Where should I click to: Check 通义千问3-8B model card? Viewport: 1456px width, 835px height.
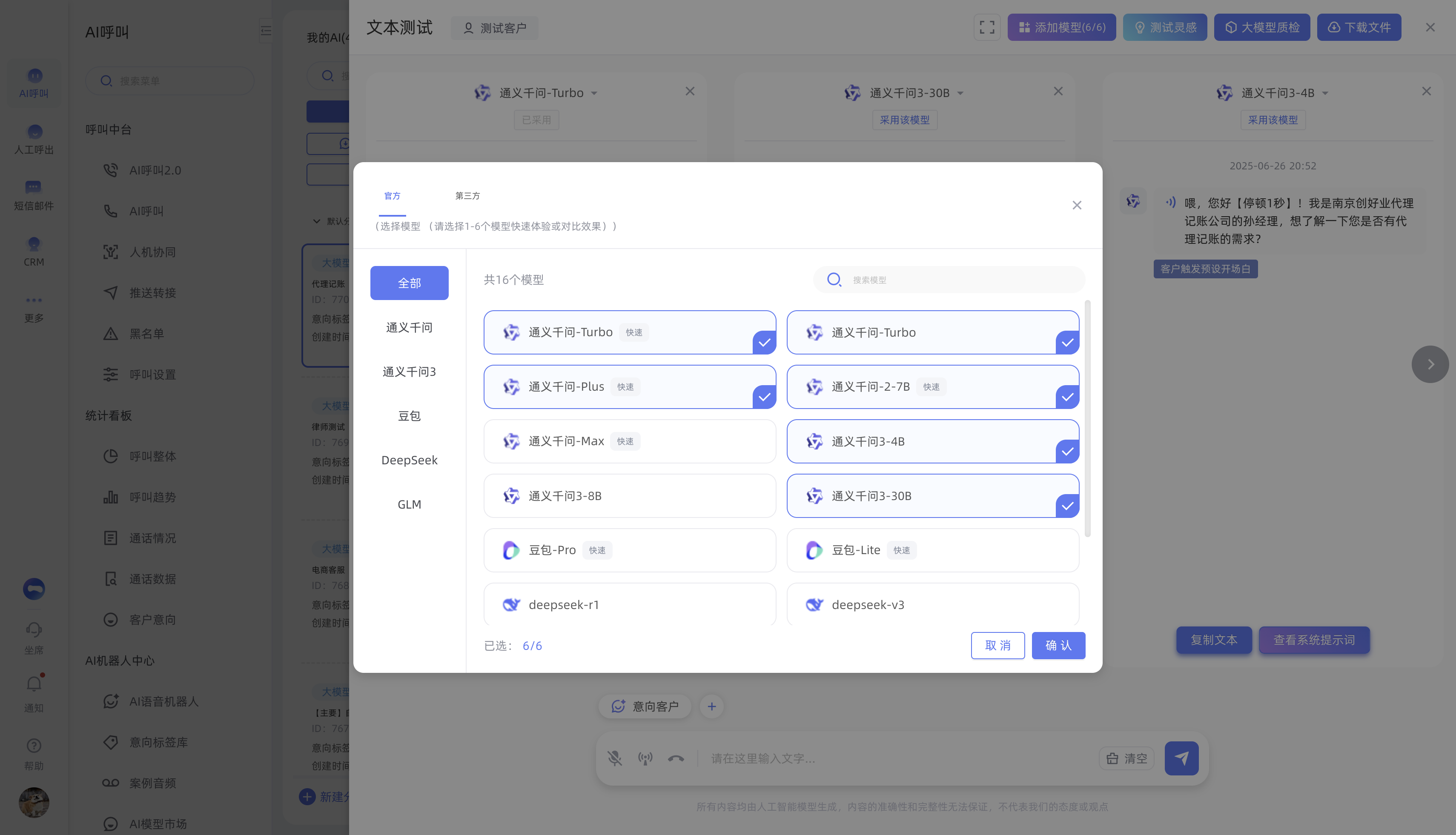[x=629, y=495]
